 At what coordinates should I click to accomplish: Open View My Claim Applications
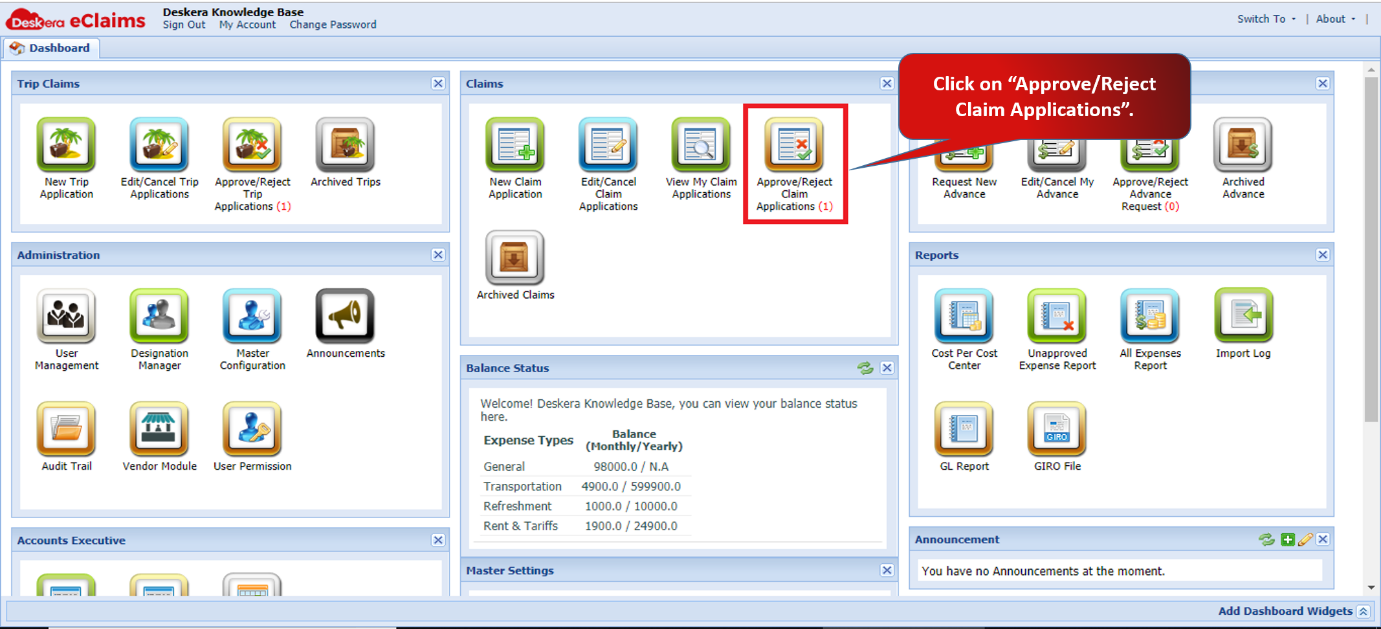click(x=701, y=146)
